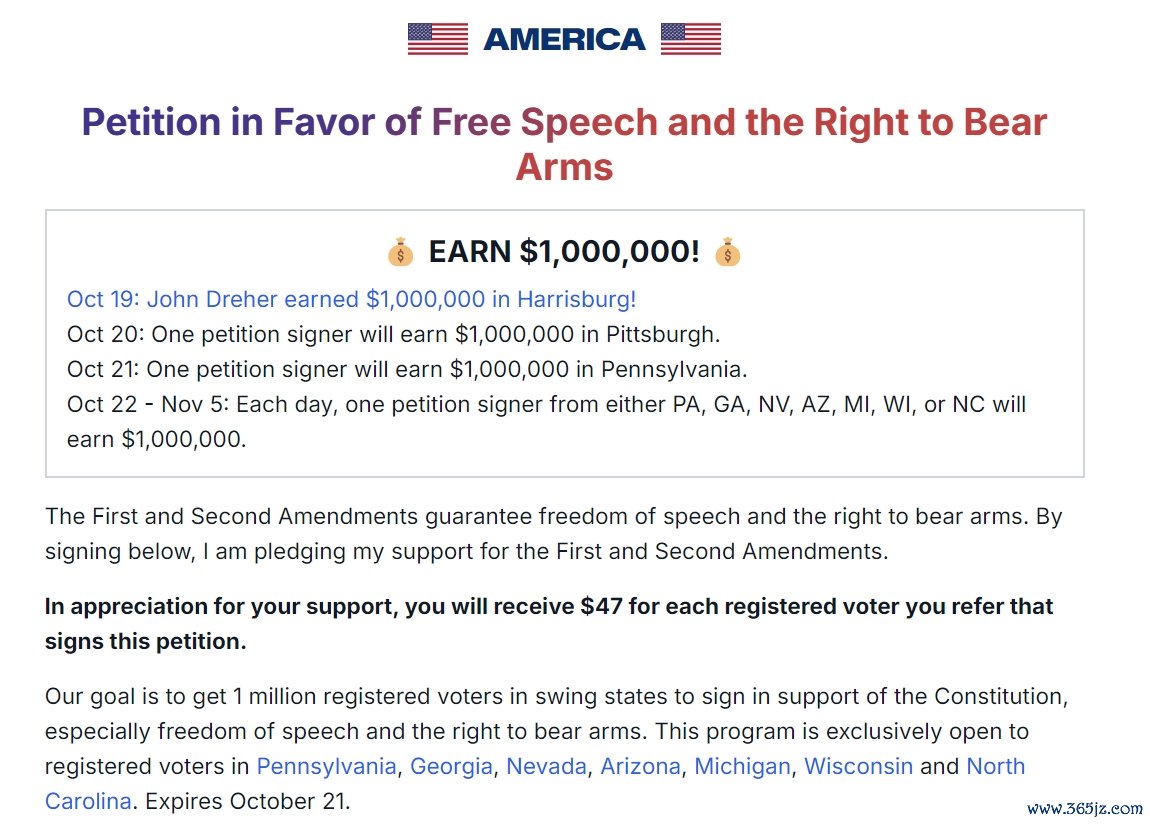Open the Michigan state link
1150x824 pixels.
click(742, 766)
